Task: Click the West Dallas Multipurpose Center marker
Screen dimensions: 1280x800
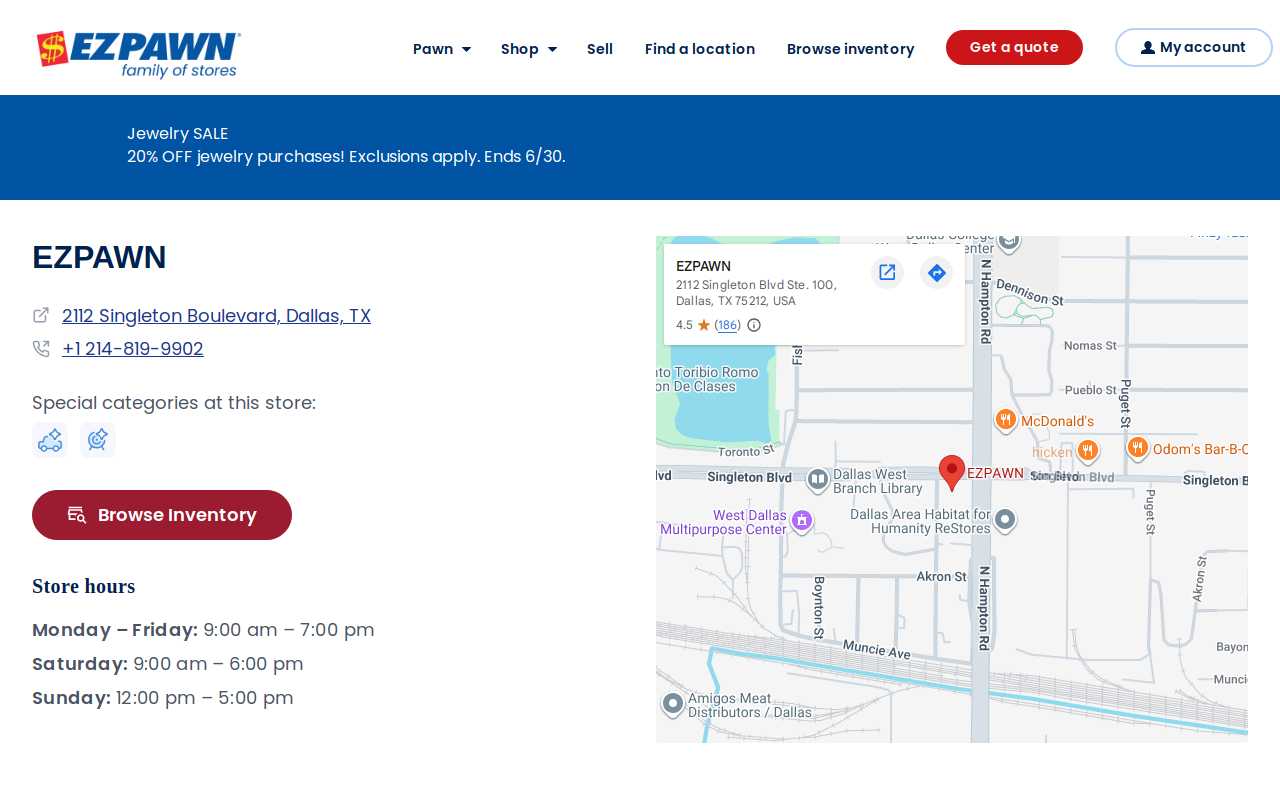Action: pos(801,520)
